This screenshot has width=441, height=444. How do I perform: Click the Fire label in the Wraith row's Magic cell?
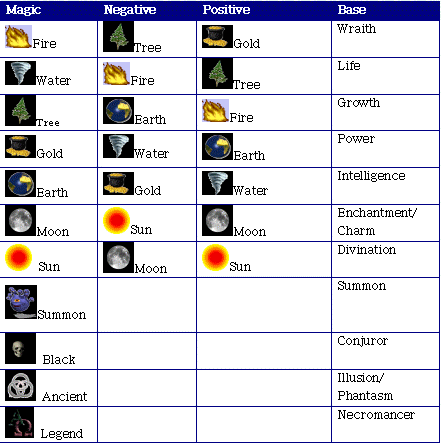coord(45,44)
